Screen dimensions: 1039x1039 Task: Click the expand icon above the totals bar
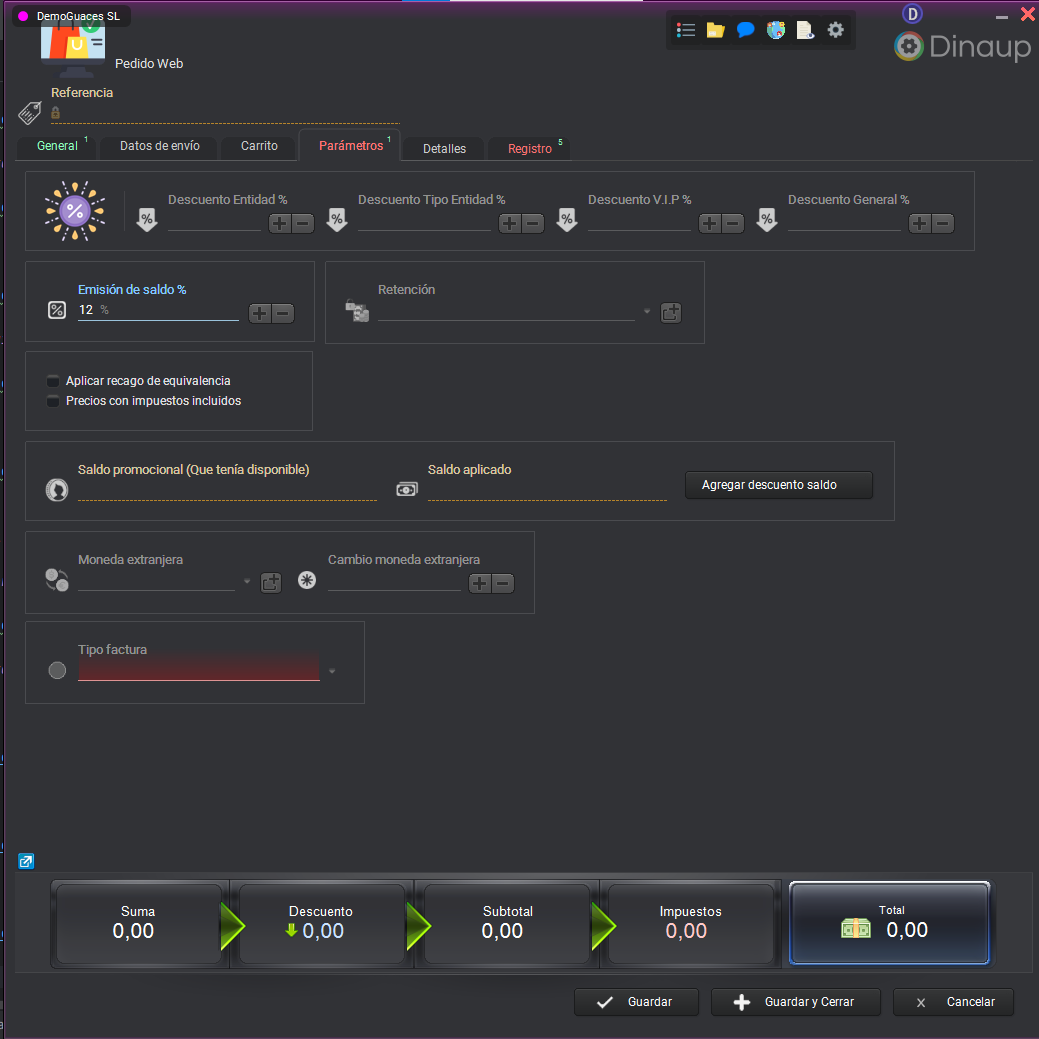tap(25, 861)
